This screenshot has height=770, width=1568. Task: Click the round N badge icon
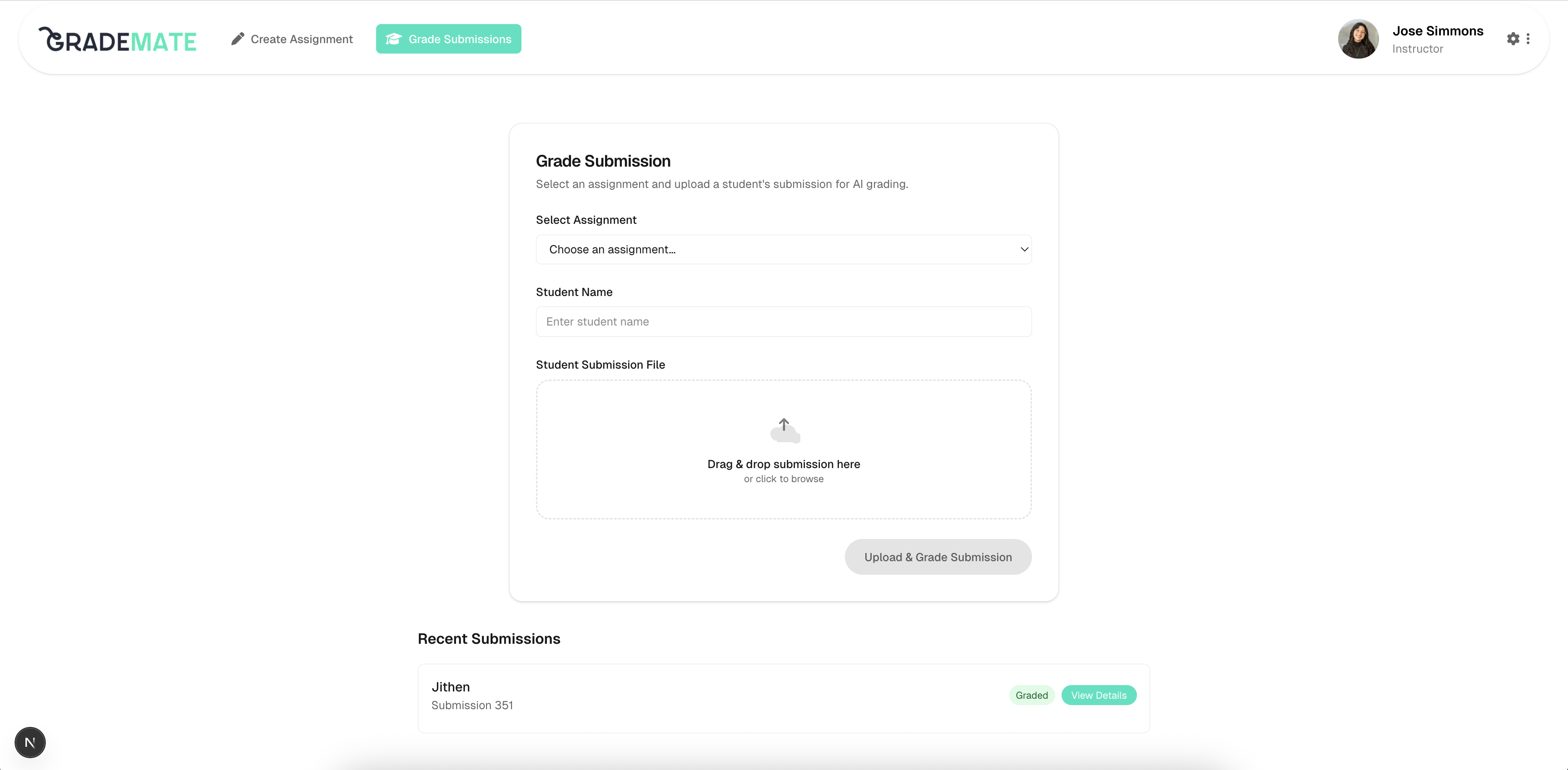[30, 742]
